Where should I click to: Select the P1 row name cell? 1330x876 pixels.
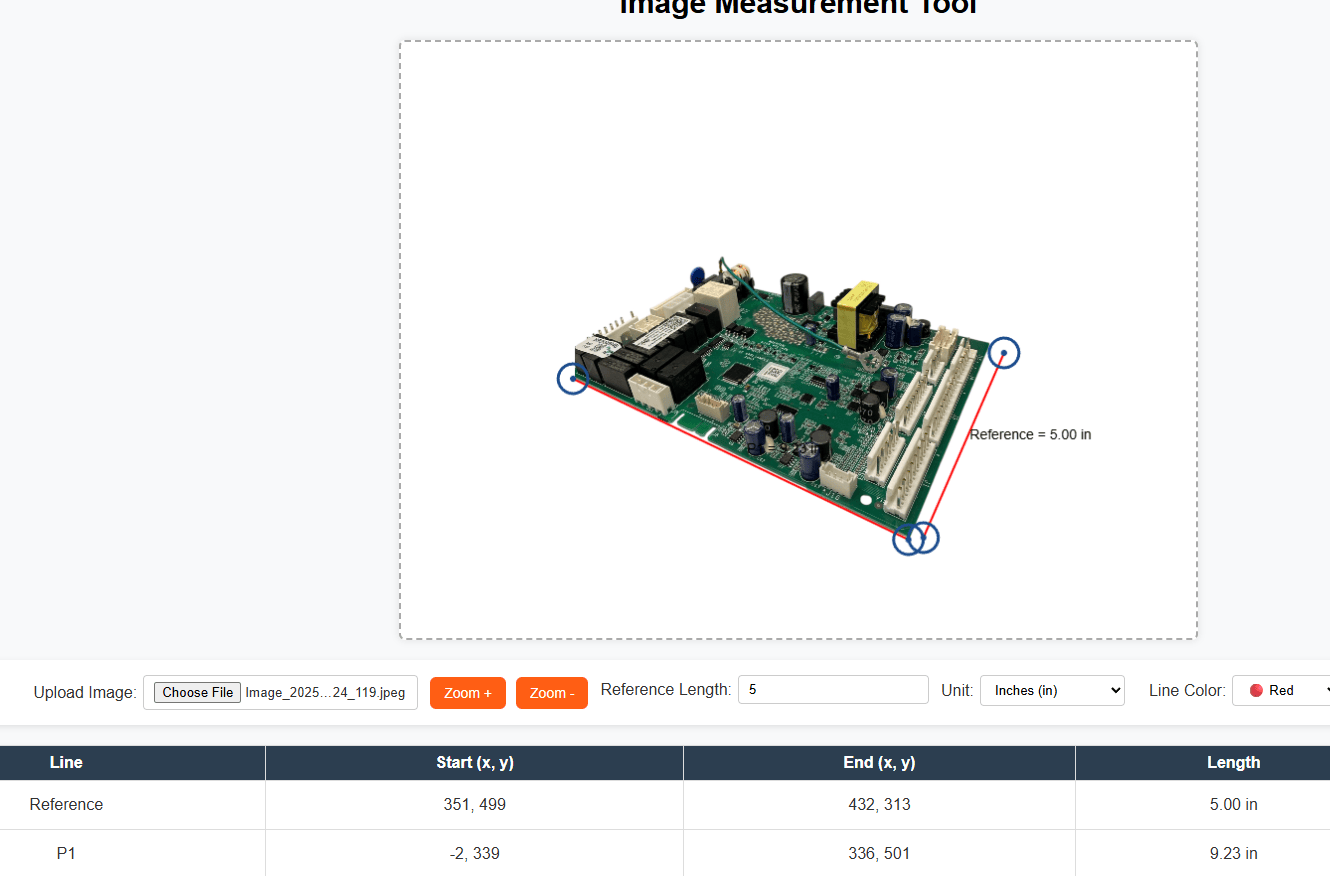(x=66, y=853)
